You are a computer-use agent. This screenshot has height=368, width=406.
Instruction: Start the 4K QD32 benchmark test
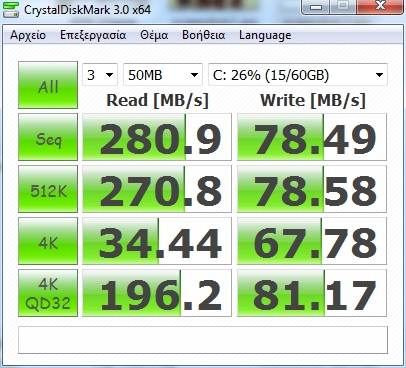tap(48, 293)
